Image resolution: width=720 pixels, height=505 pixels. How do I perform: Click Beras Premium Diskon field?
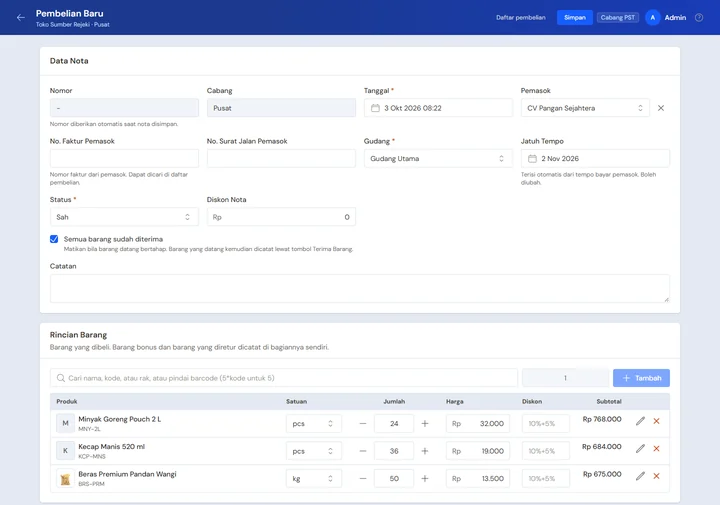[546, 478]
